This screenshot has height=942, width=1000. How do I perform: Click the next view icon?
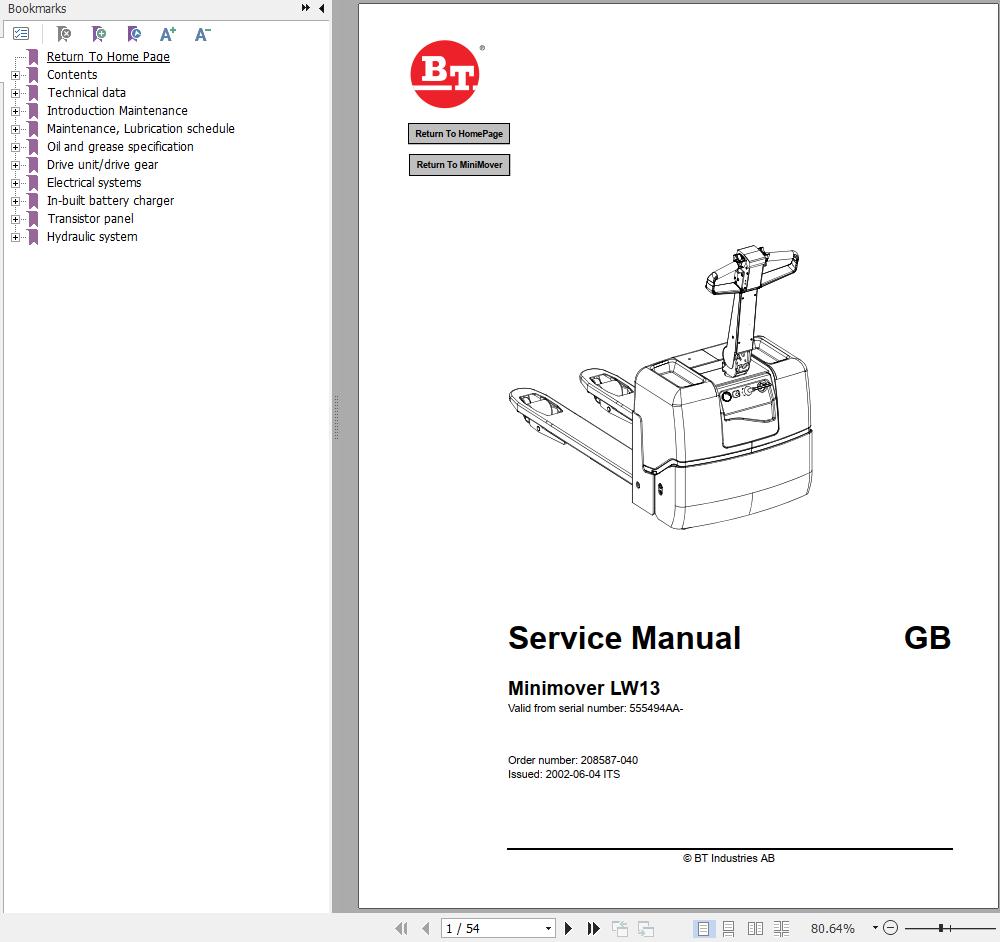coord(646,929)
